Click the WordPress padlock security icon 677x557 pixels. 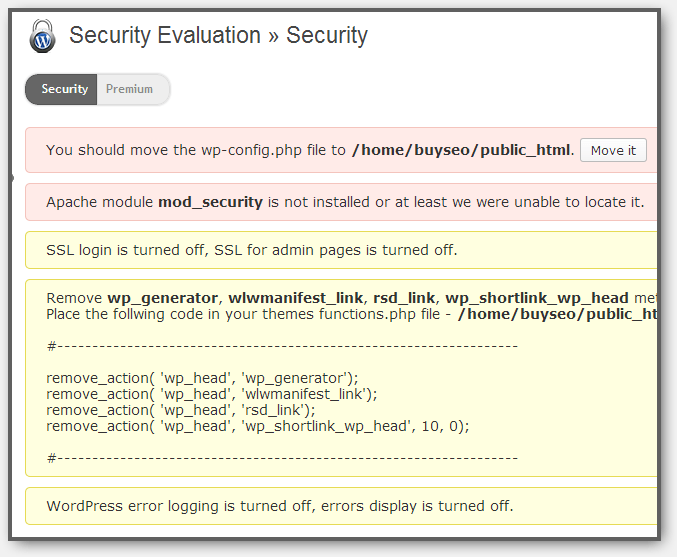pyautogui.click(x=42, y=36)
